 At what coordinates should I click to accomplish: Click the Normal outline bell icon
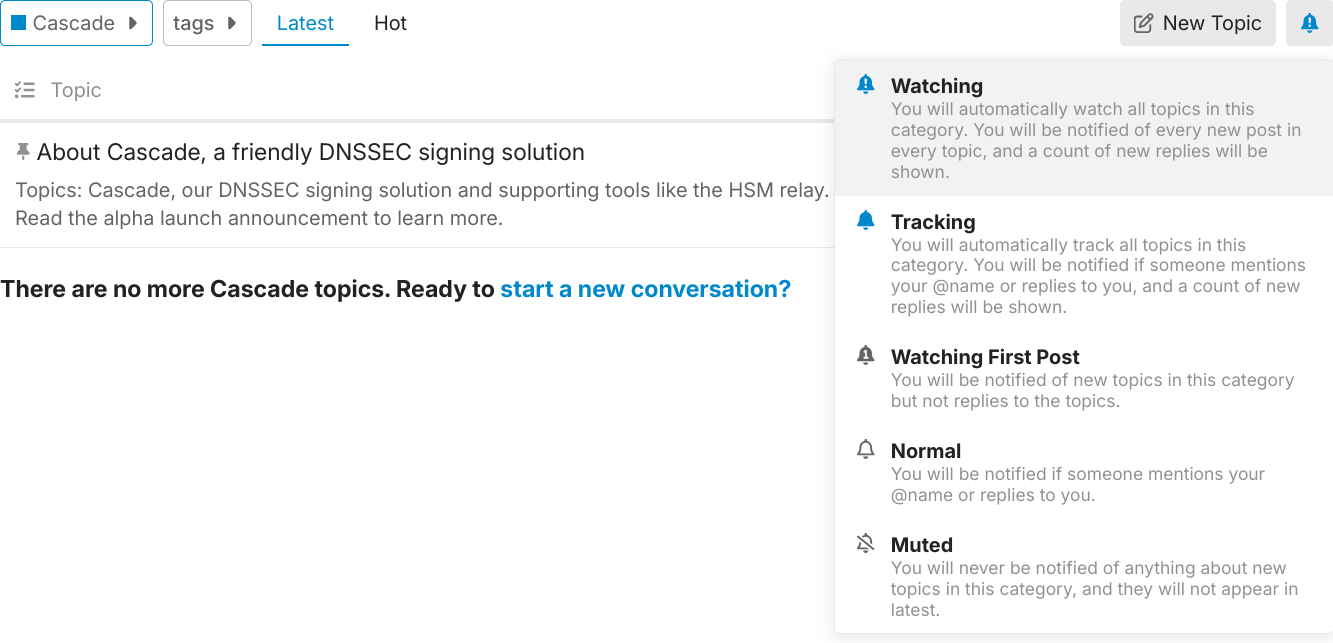click(x=866, y=450)
